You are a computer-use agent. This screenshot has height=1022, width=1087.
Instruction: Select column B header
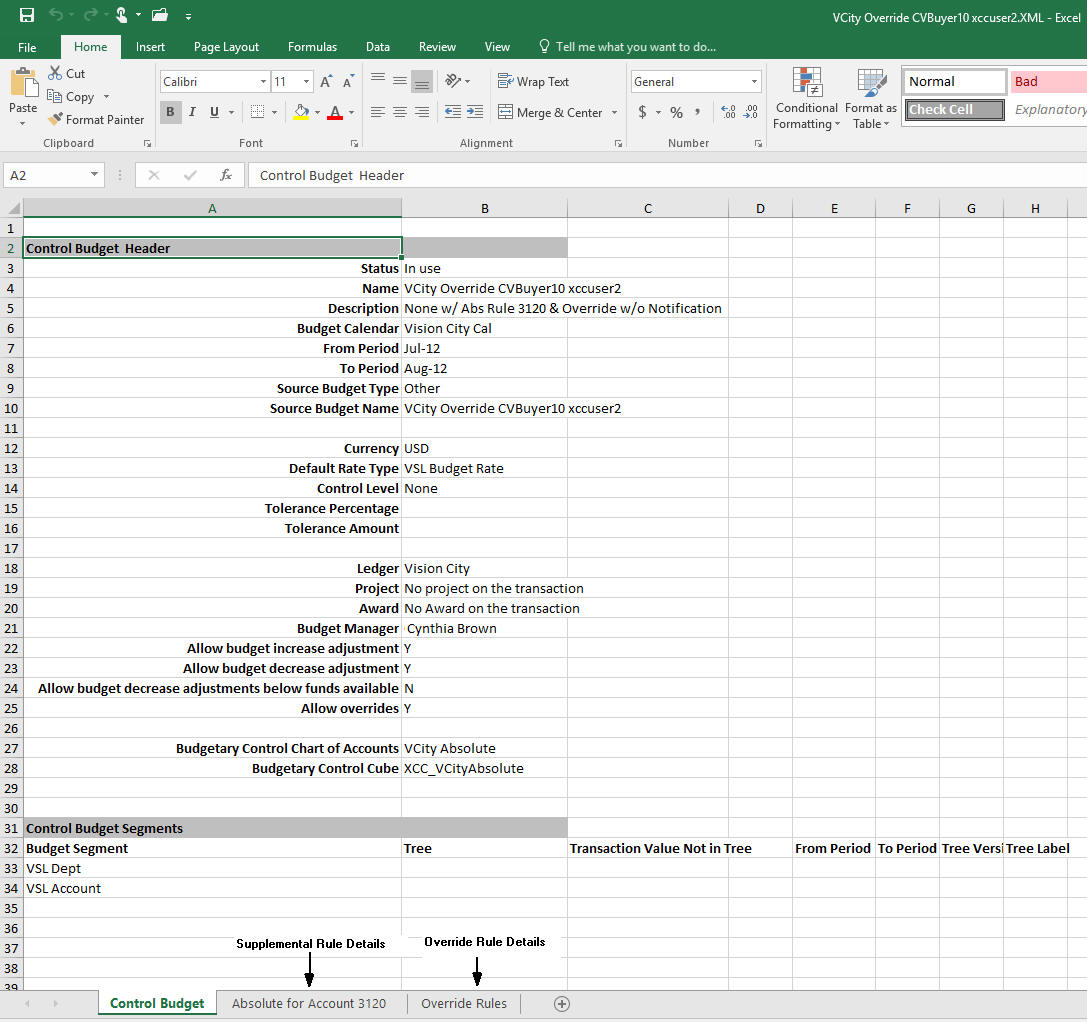(485, 208)
